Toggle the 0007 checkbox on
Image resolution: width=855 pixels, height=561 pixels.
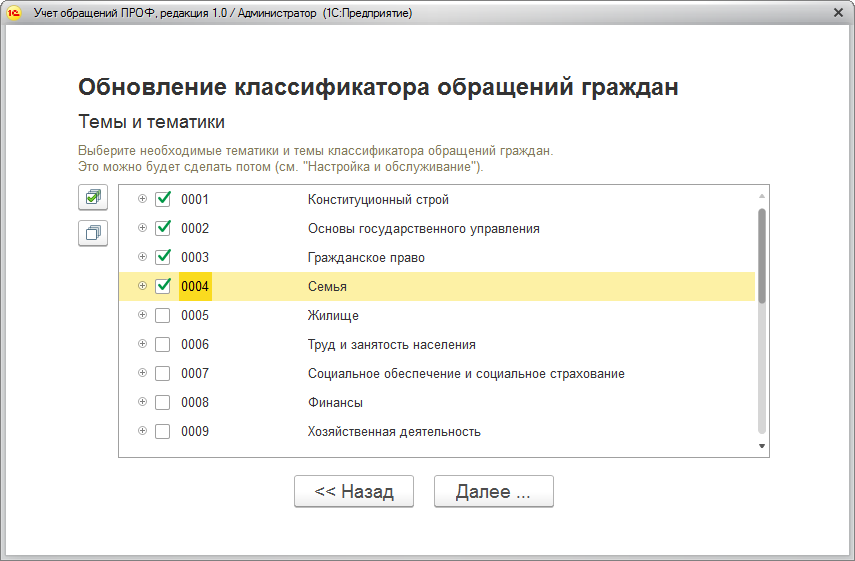coord(163,374)
